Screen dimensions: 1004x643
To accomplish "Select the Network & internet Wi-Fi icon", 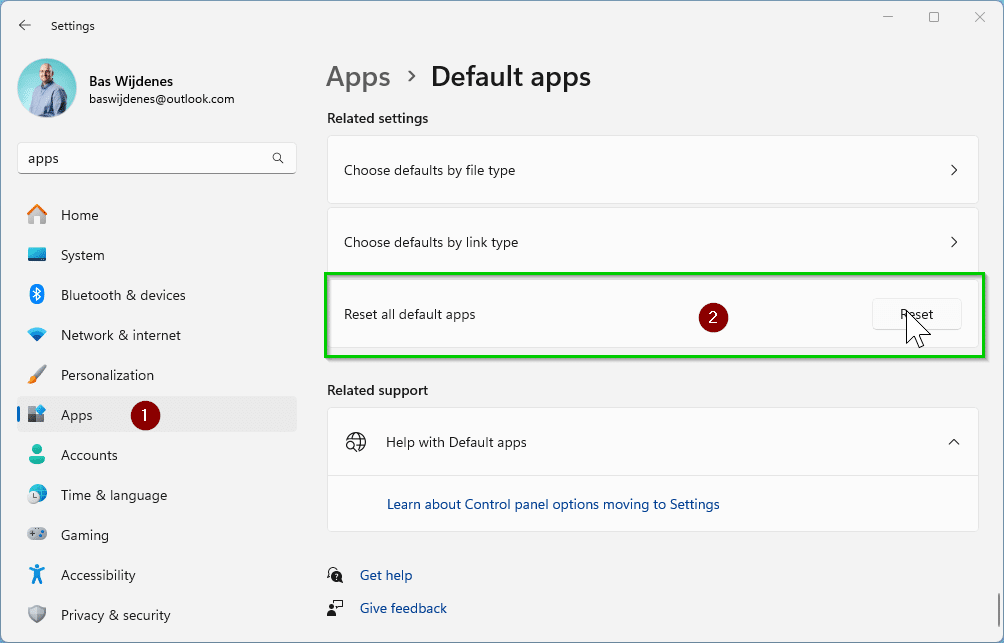I will point(37,335).
